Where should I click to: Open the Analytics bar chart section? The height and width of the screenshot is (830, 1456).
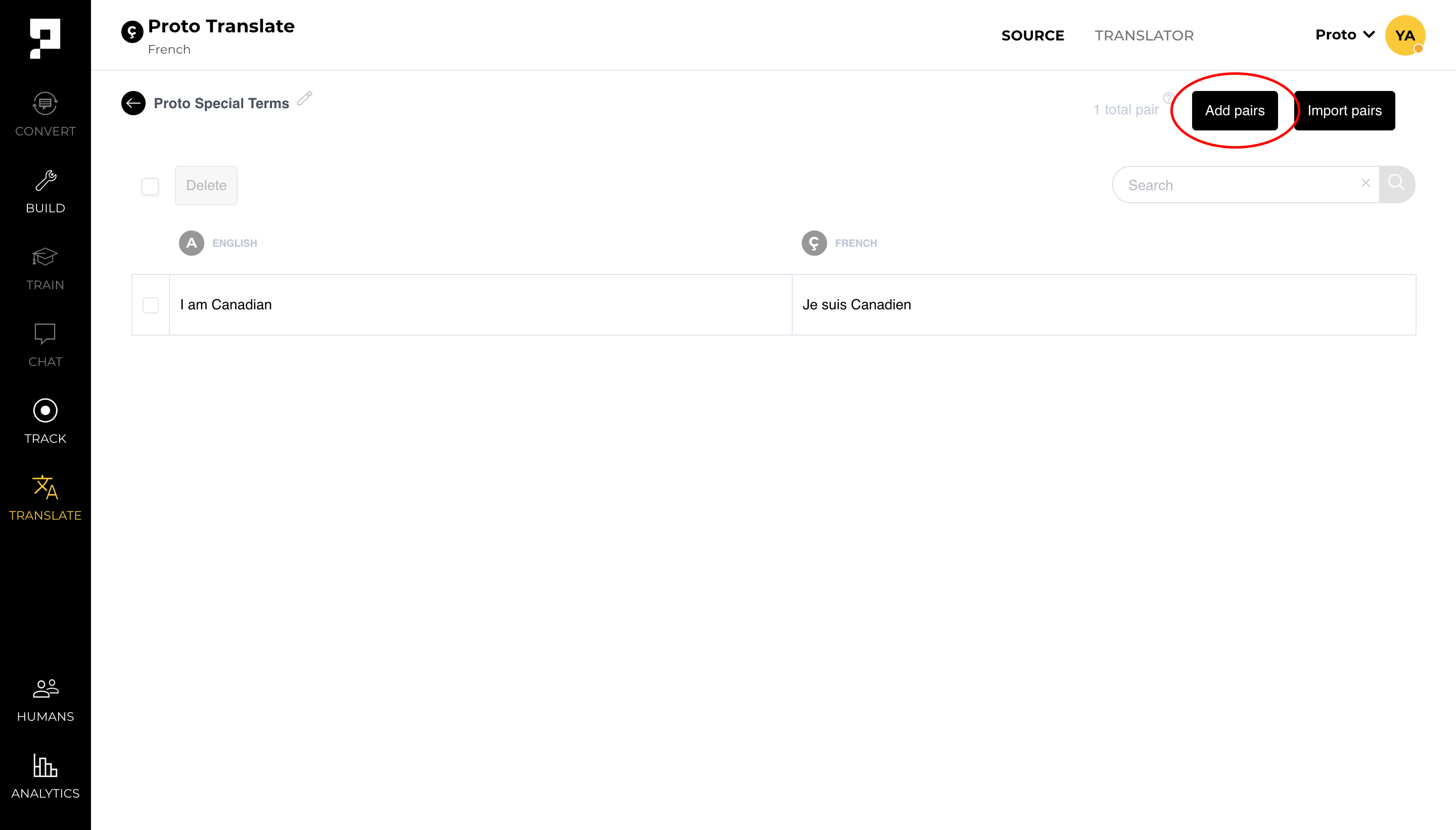[x=45, y=776]
